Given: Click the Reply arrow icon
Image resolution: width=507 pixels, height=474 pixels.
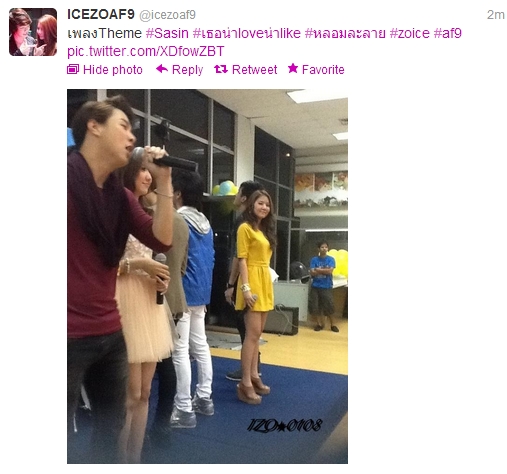Looking at the screenshot, I should click(x=162, y=69).
